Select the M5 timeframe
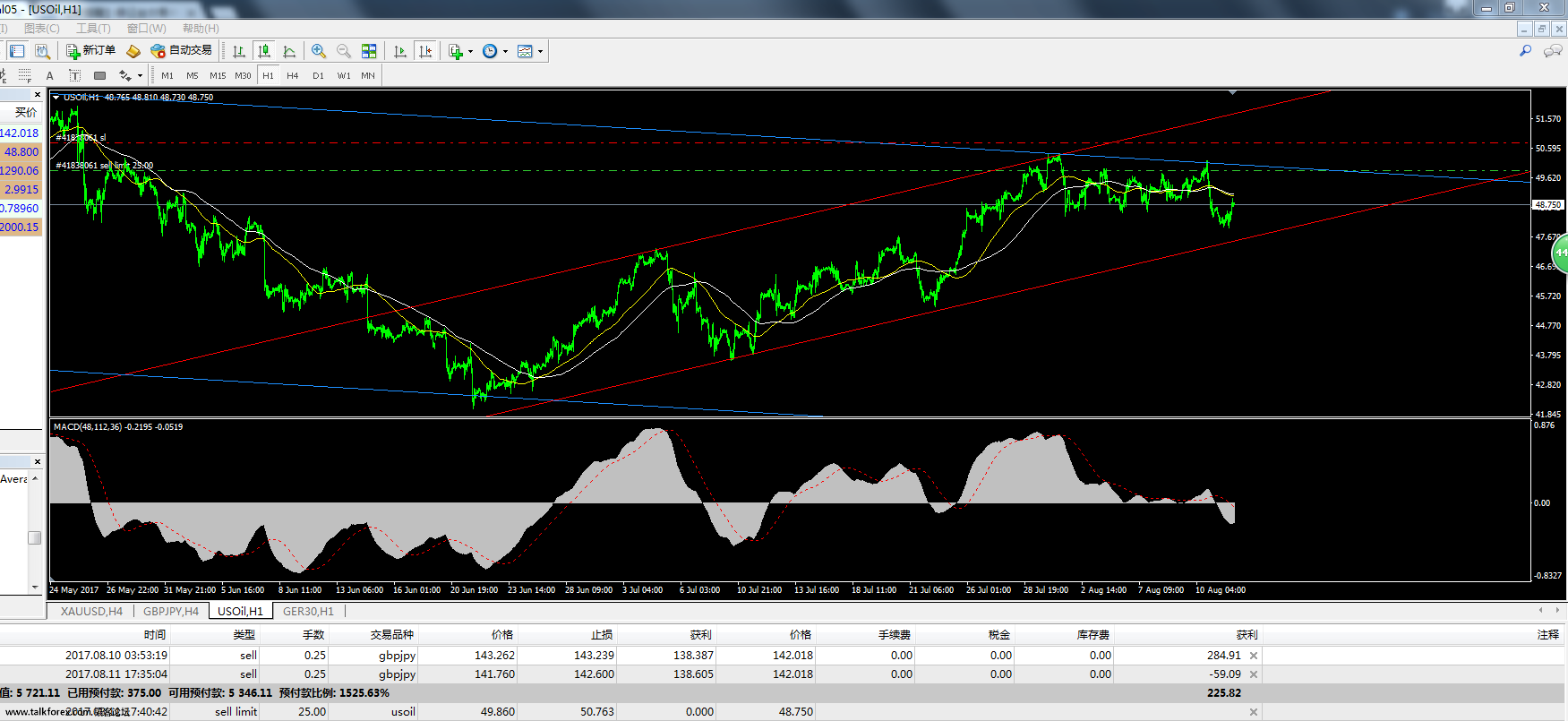Screen dimensions: 1568x721 point(193,75)
